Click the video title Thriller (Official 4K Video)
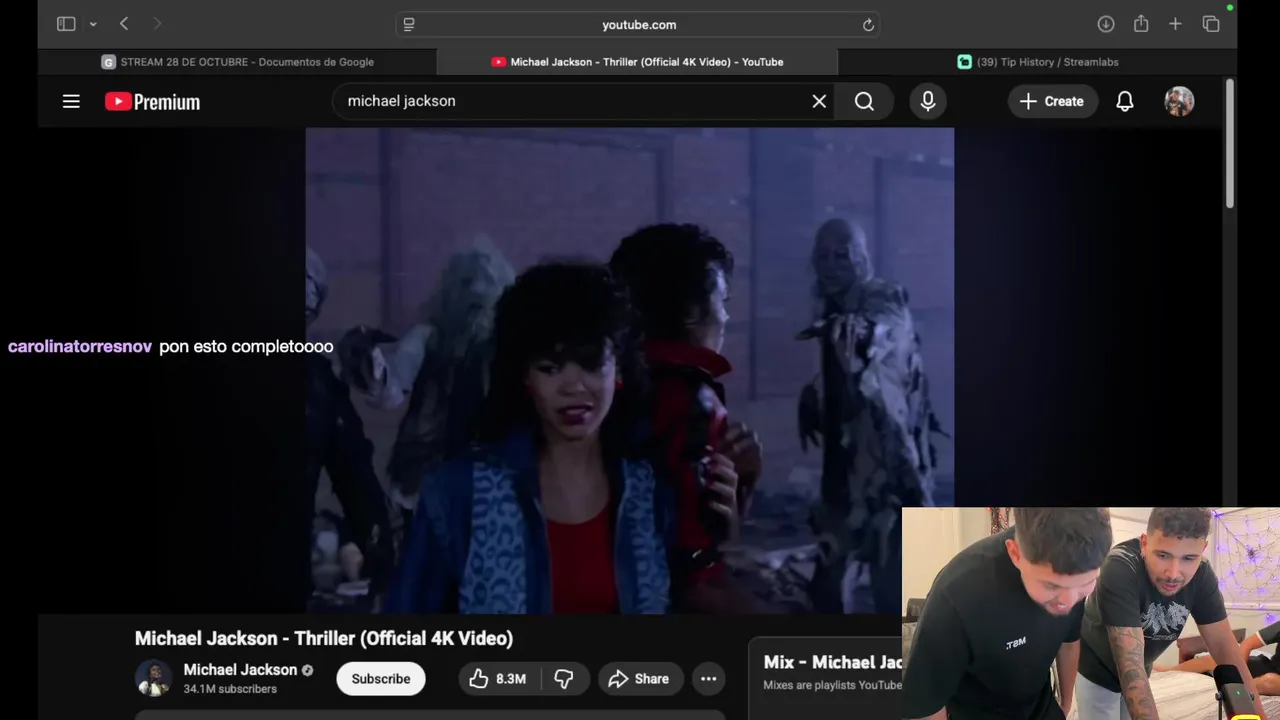1280x720 pixels. pos(324,638)
